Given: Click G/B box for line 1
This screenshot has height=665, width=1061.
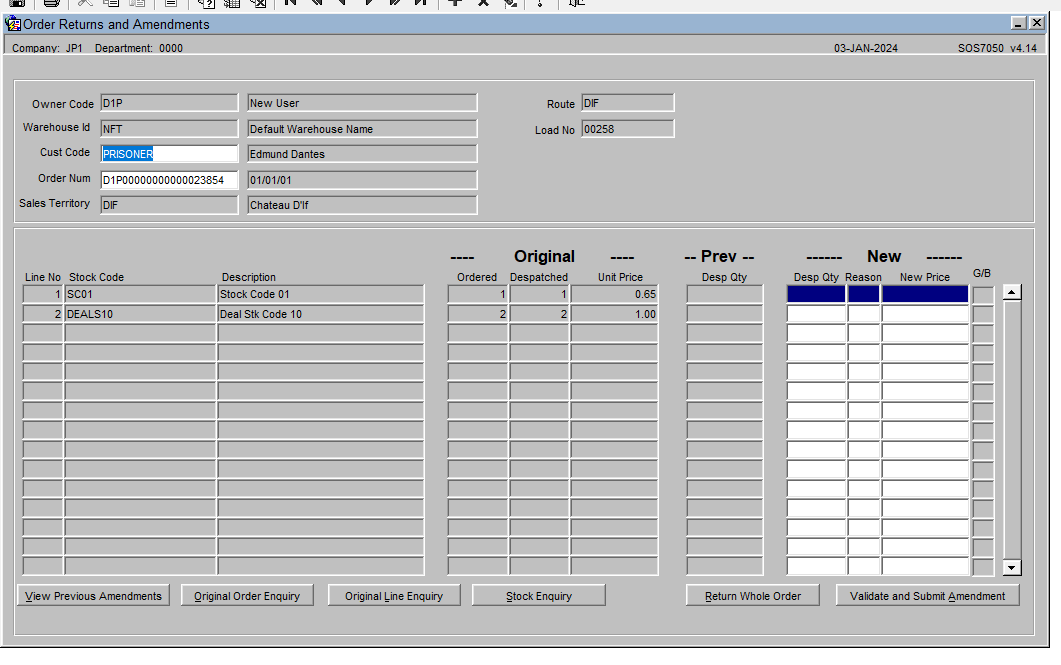Looking at the screenshot, I should pyautogui.click(x=983, y=294).
